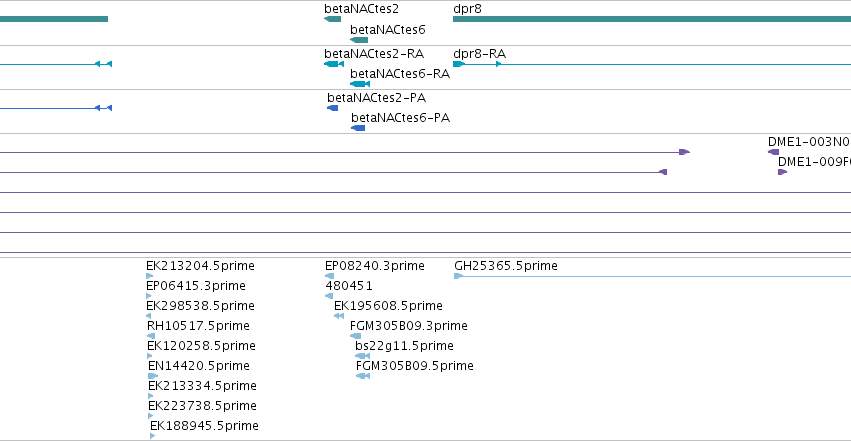This screenshot has width=851, height=441.
Task: Select the EP06415.3prime EST feature
Action: (149, 296)
